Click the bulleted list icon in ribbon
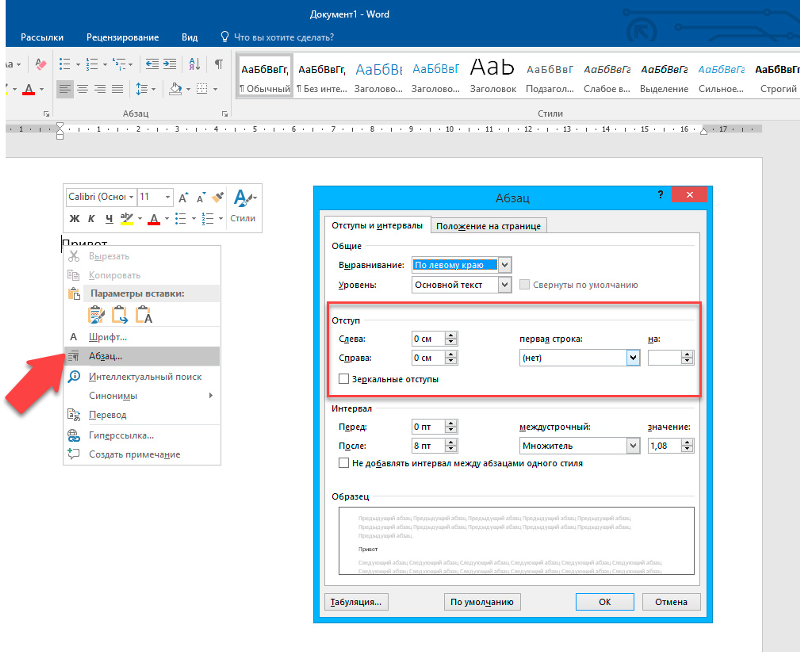Image resolution: width=800 pixels, height=652 pixels. tap(65, 64)
